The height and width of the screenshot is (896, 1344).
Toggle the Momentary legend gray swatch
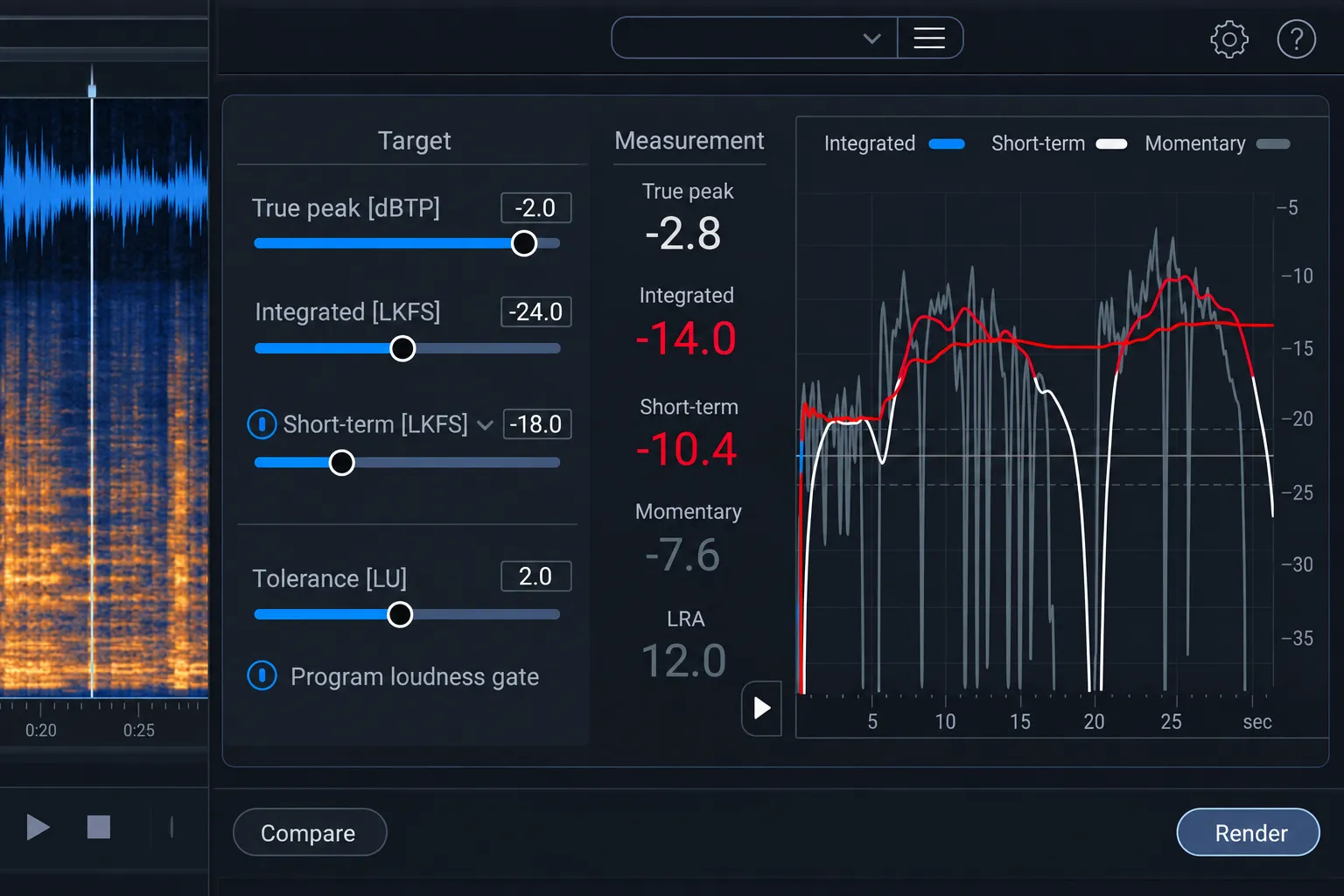click(x=1273, y=144)
